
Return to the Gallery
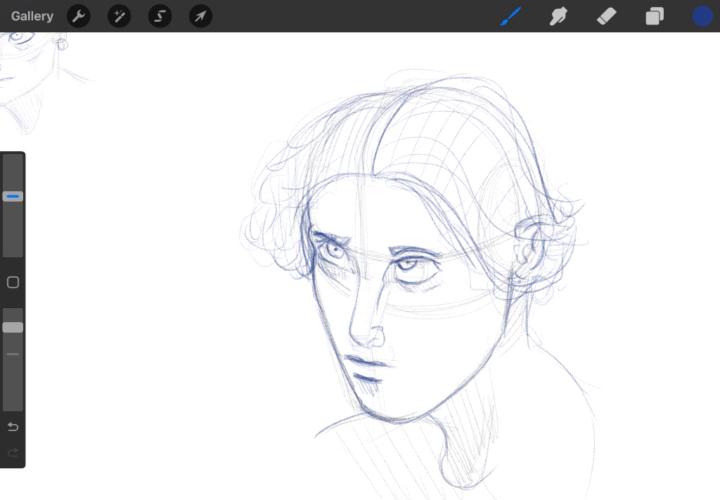(32, 16)
